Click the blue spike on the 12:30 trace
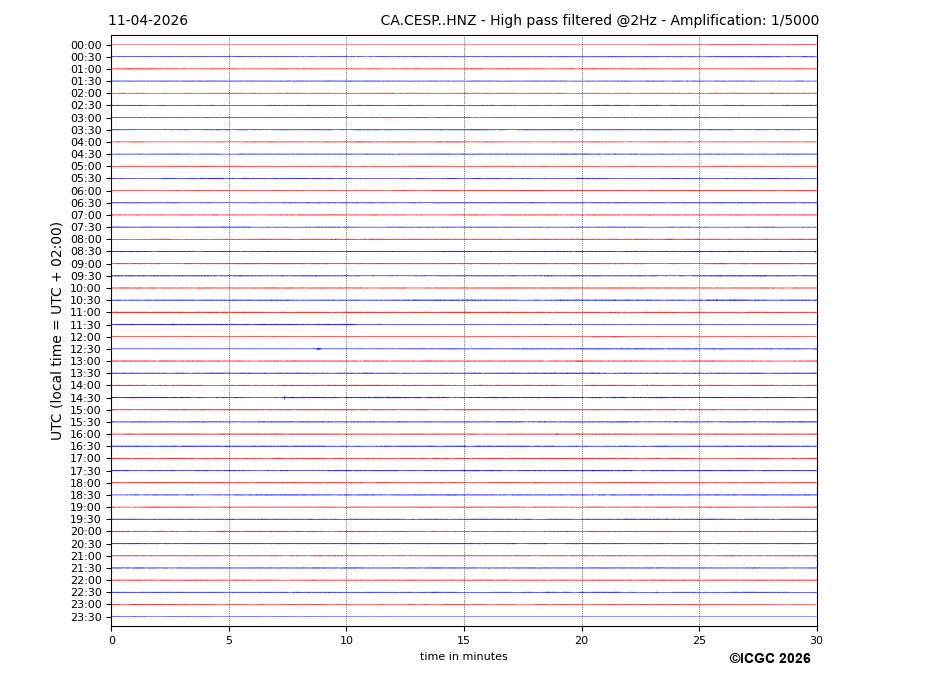 [x=318, y=349]
